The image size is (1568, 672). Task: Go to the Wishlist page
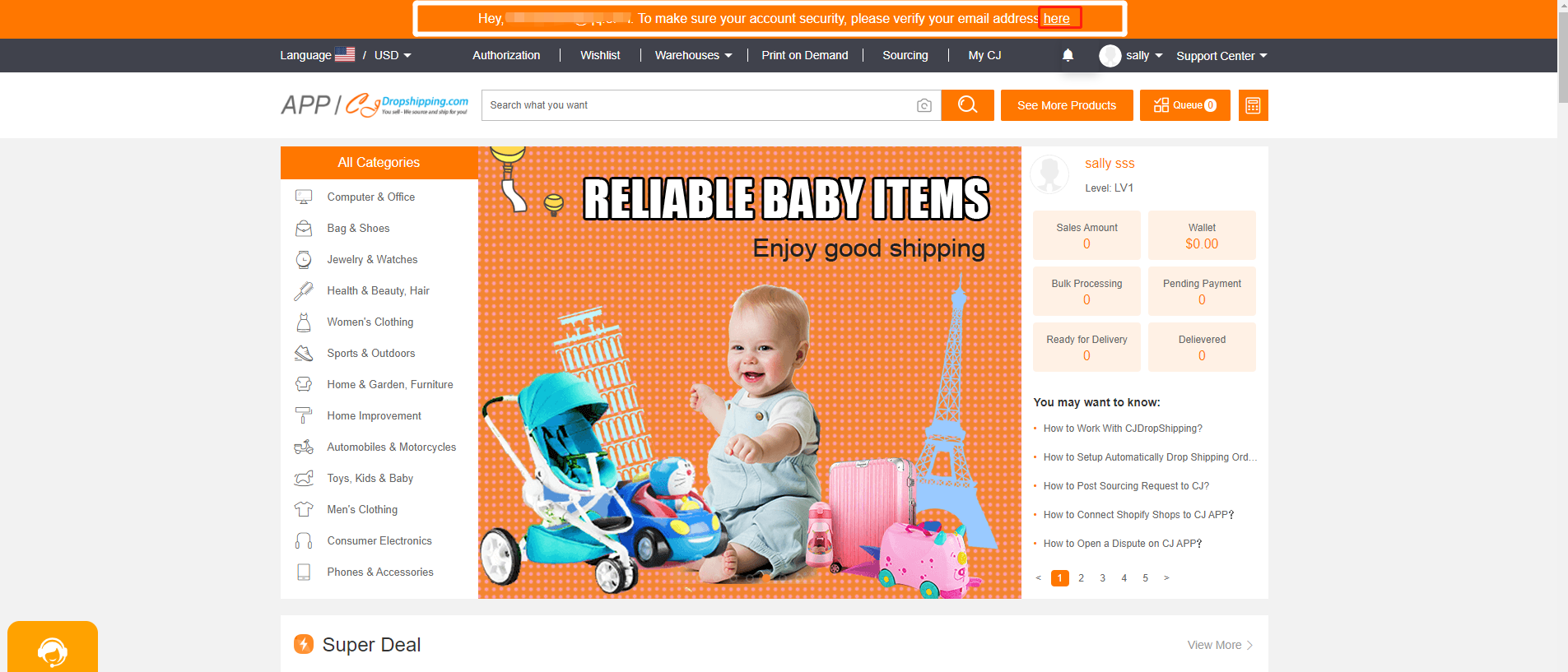pos(600,55)
